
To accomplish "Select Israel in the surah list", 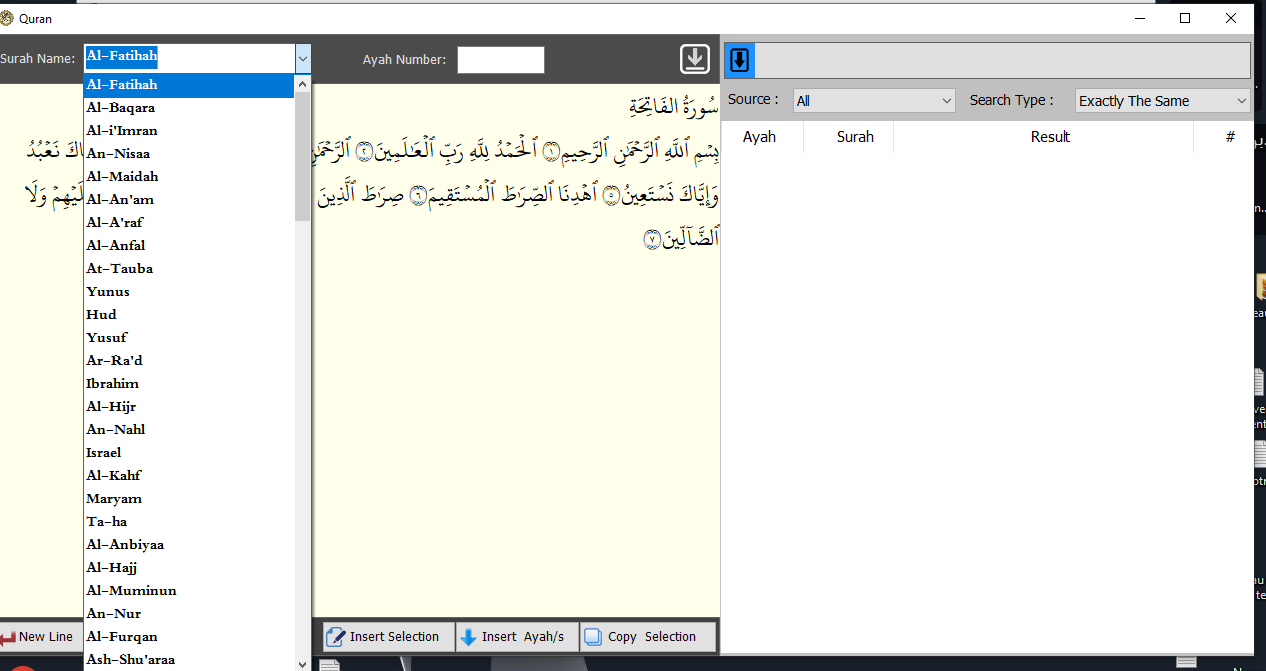I will click(x=189, y=453).
